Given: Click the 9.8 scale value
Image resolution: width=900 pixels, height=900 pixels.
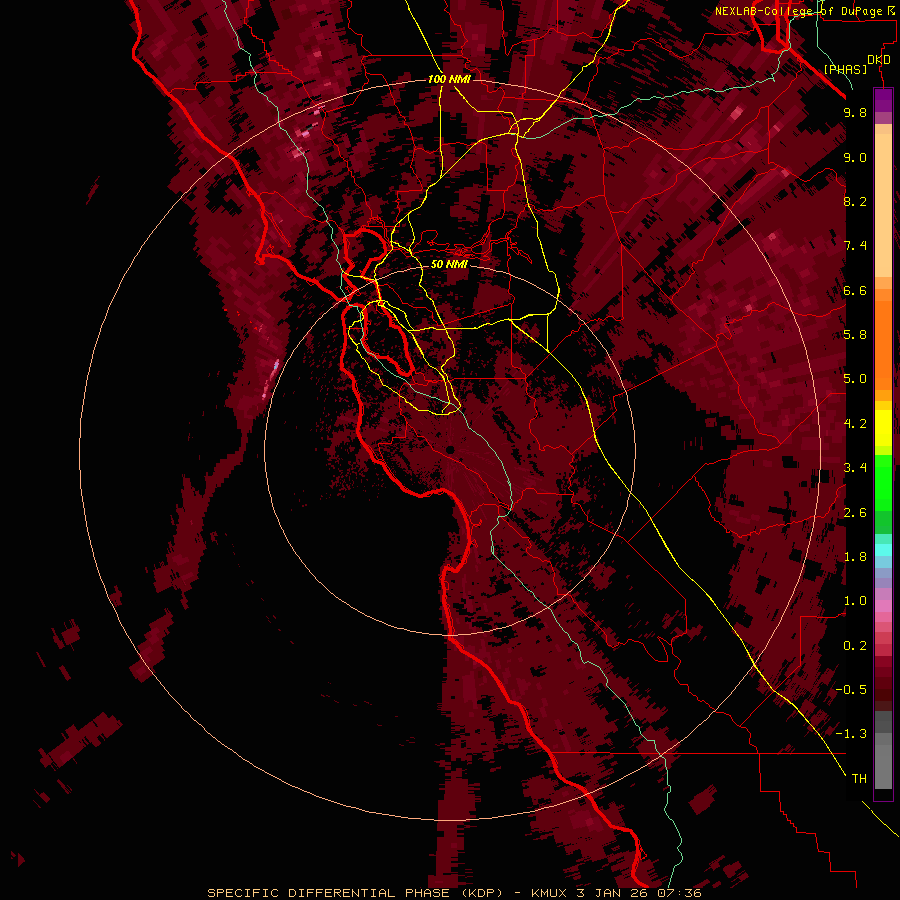Looking at the screenshot, I should coord(855,113).
